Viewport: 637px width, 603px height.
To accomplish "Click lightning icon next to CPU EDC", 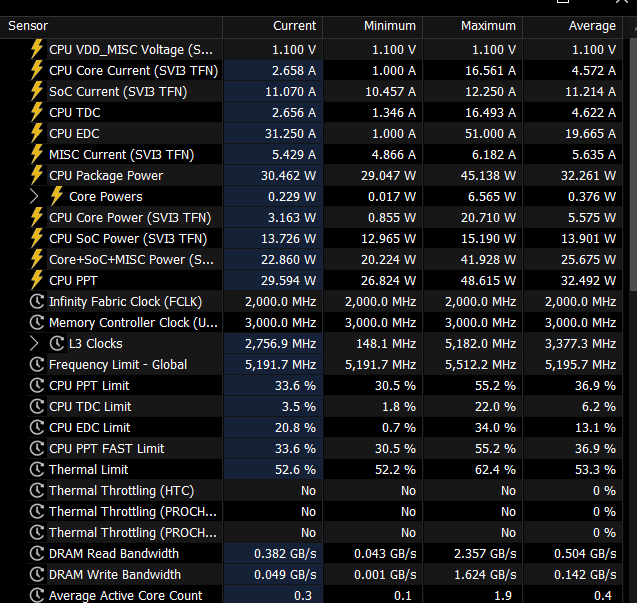I will (x=37, y=133).
